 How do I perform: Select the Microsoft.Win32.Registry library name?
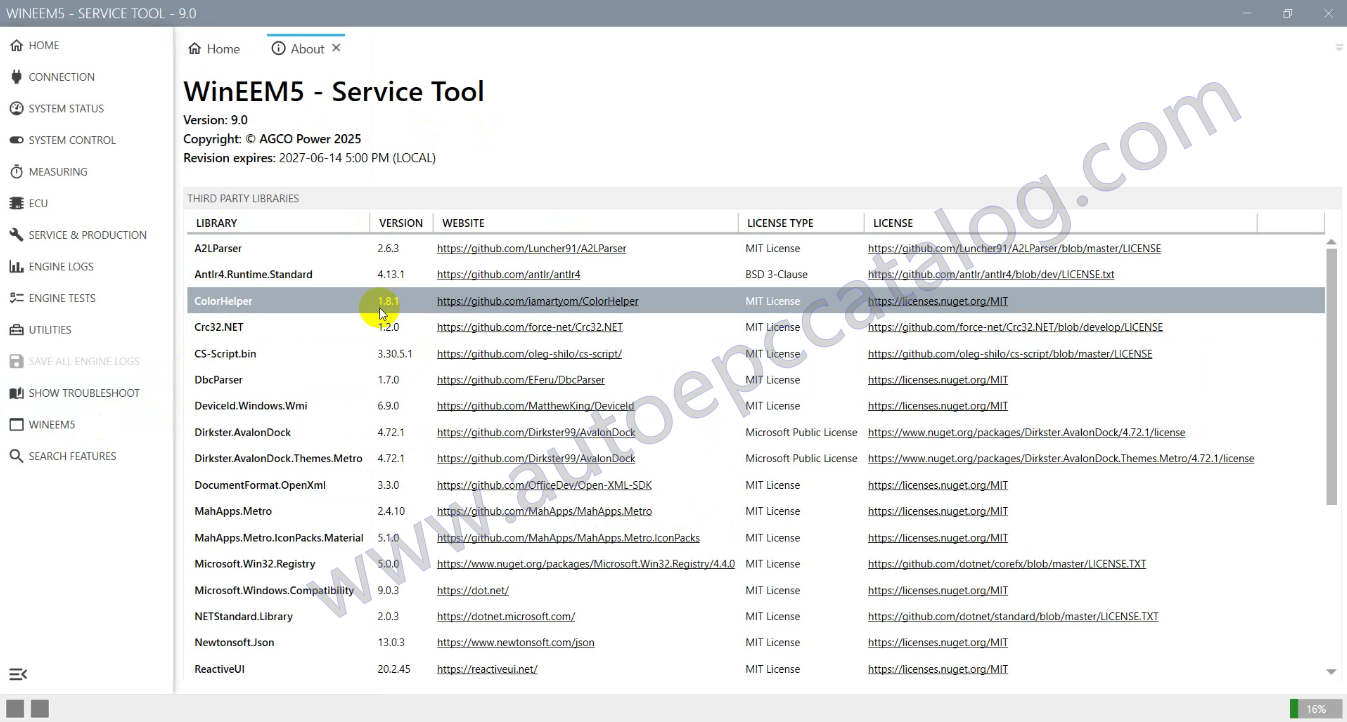pos(255,564)
